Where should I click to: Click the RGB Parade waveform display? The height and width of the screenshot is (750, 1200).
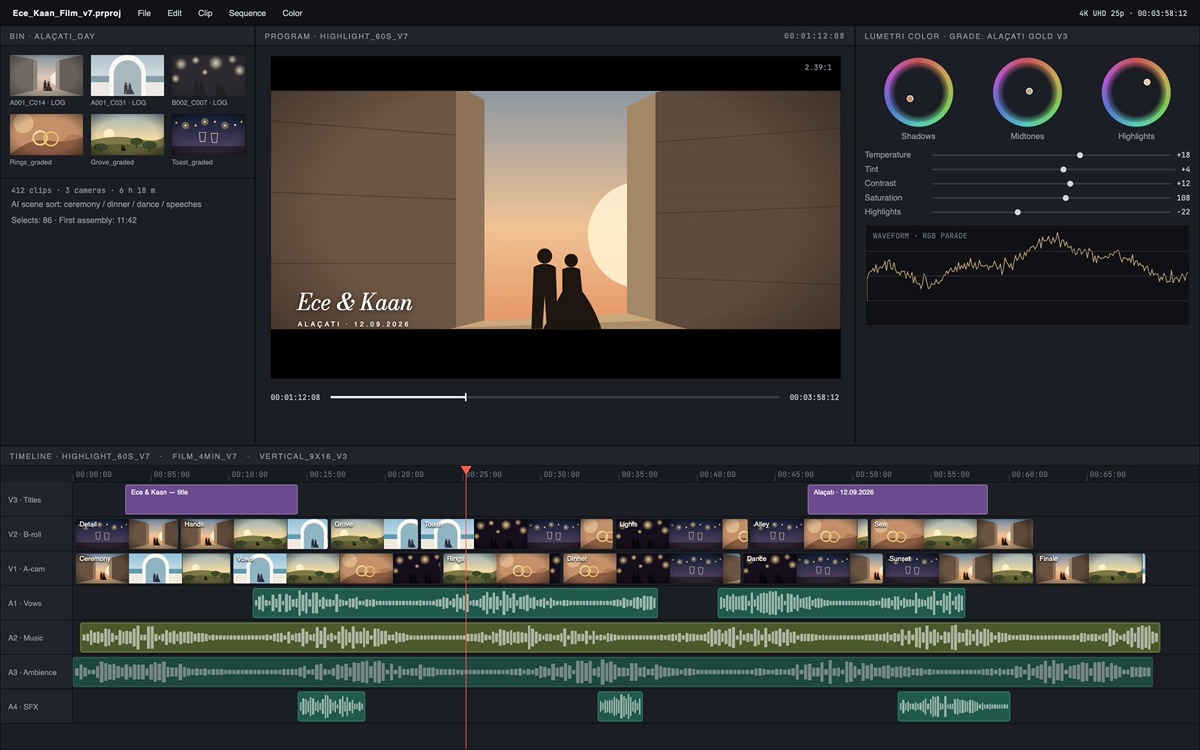click(1027, 275)
